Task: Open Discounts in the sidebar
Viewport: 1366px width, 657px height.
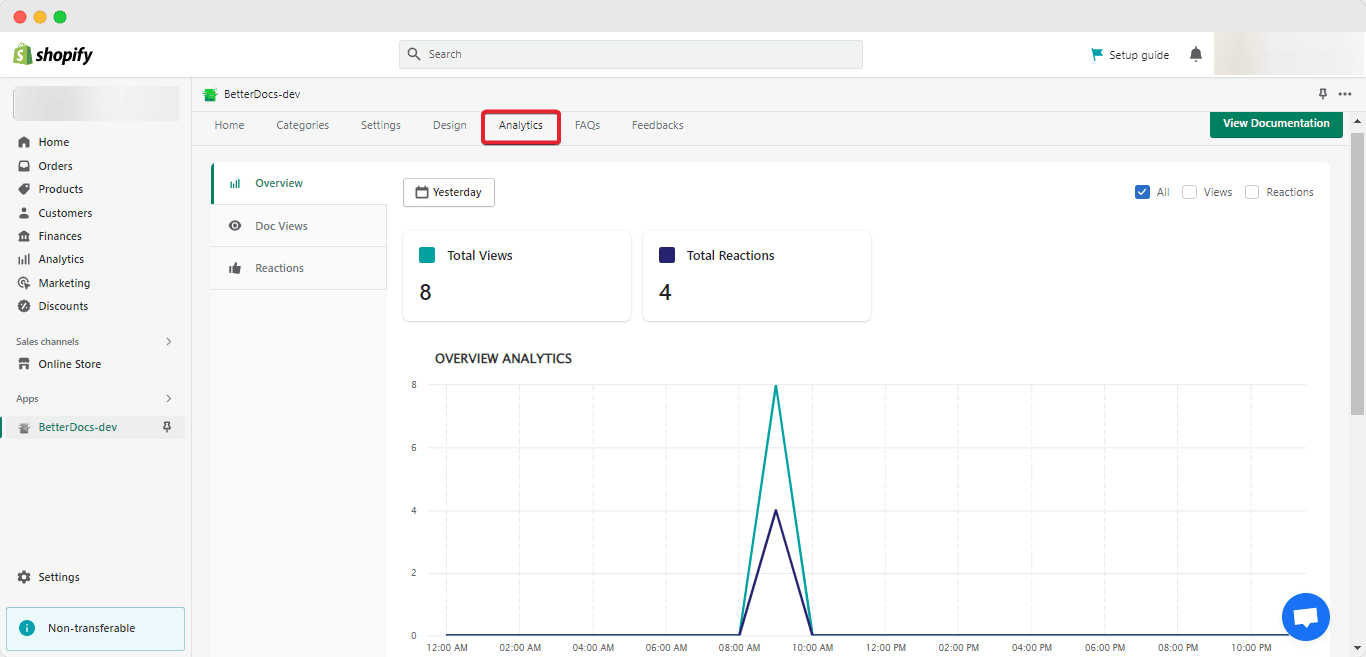Action: [63, 306]
